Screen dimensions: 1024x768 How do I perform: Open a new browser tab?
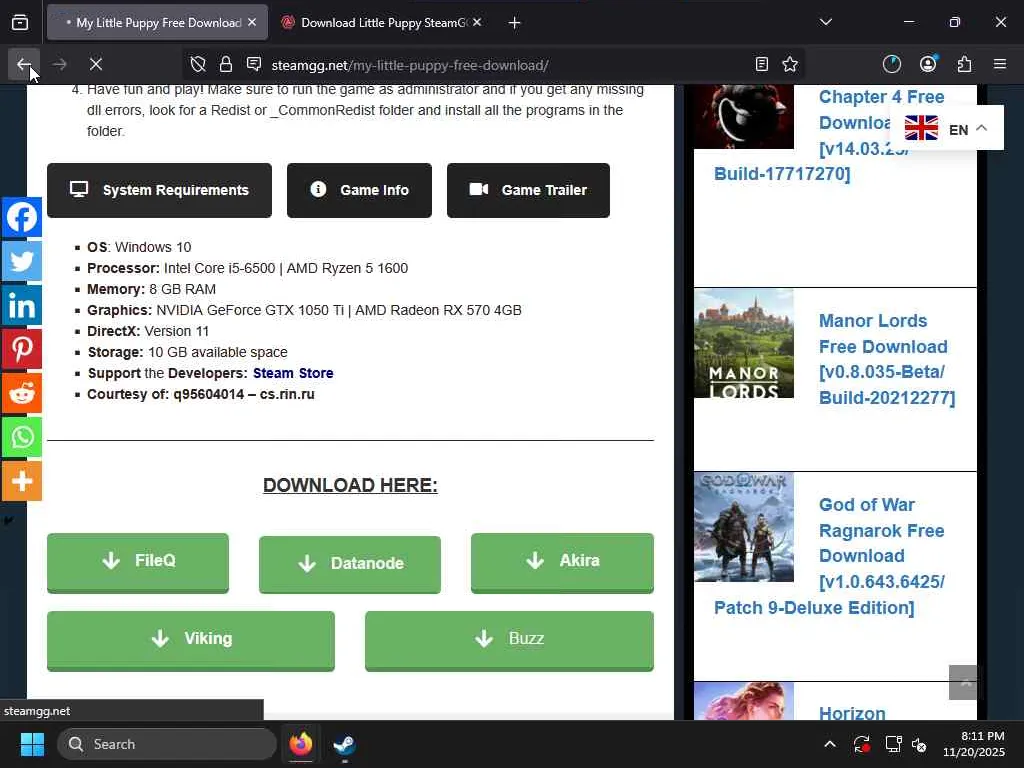point(515,23)
